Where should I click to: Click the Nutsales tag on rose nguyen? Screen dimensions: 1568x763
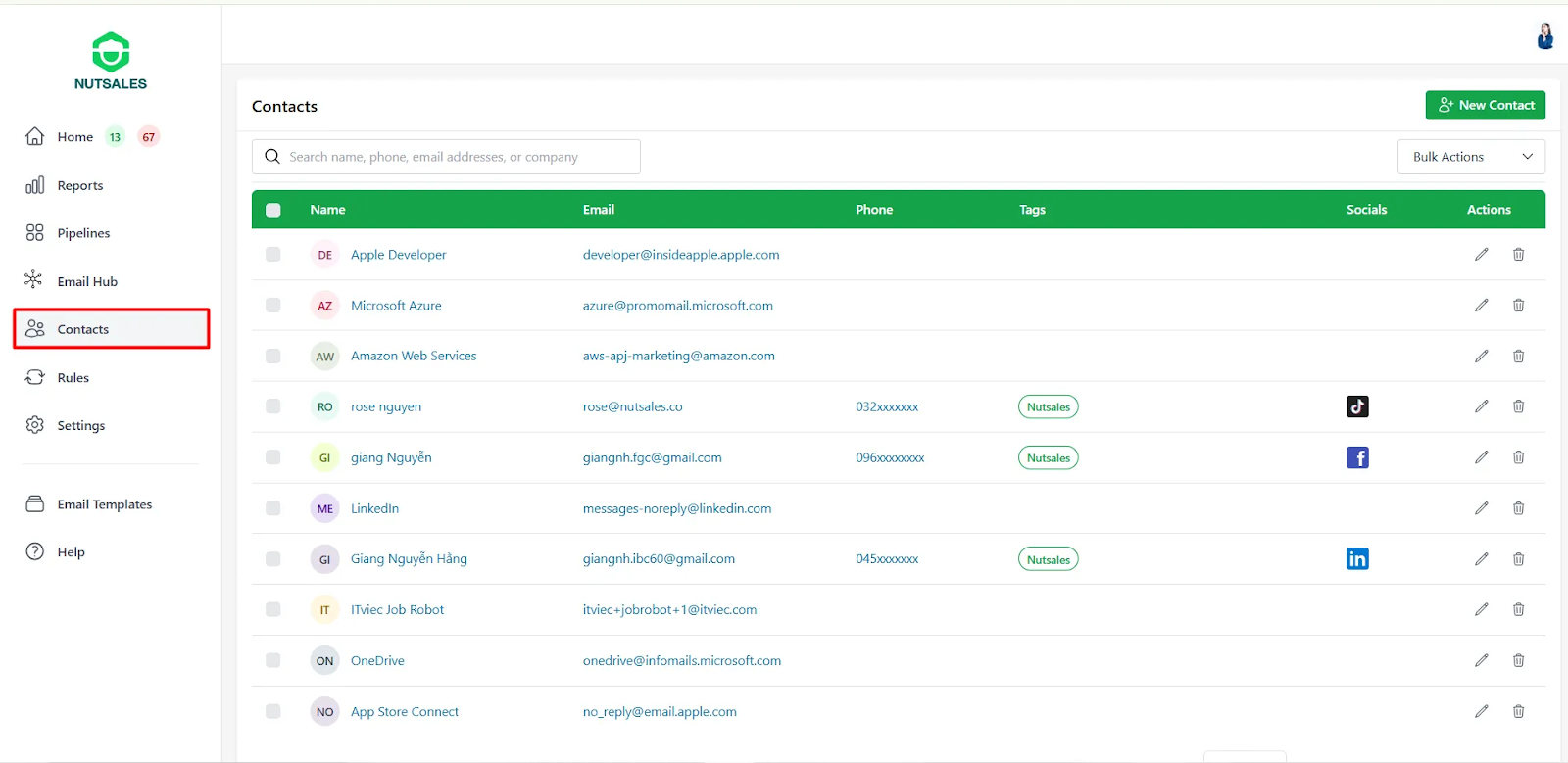(x=1048, y=407)
